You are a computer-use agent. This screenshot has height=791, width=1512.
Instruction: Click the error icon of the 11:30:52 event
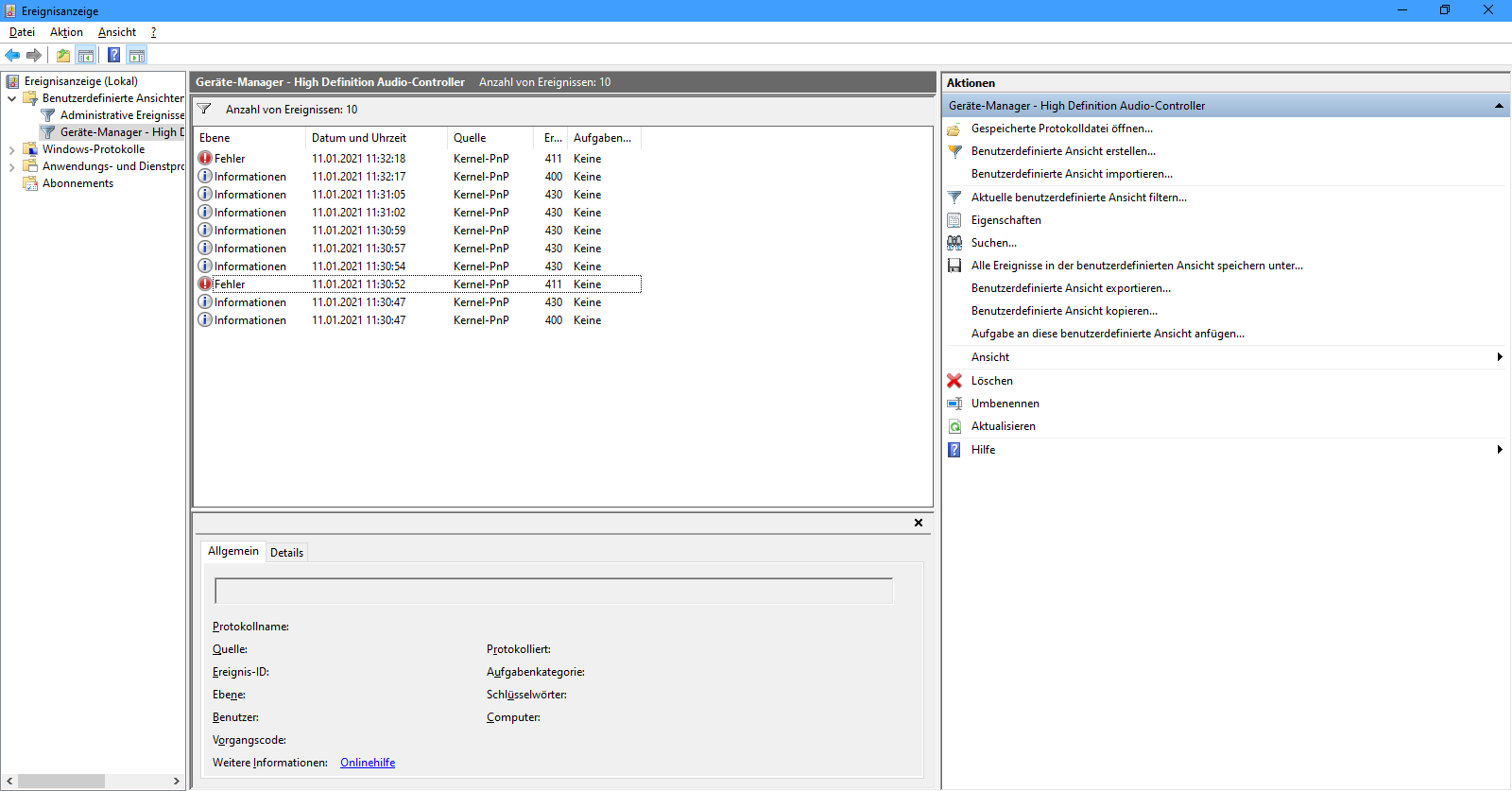click(x=205, y=284)
